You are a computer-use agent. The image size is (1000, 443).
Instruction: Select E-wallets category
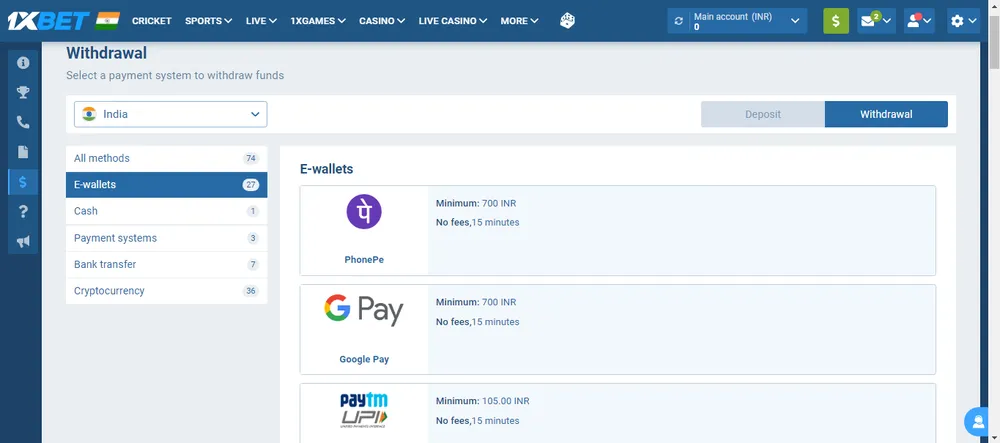coord(166,185)
